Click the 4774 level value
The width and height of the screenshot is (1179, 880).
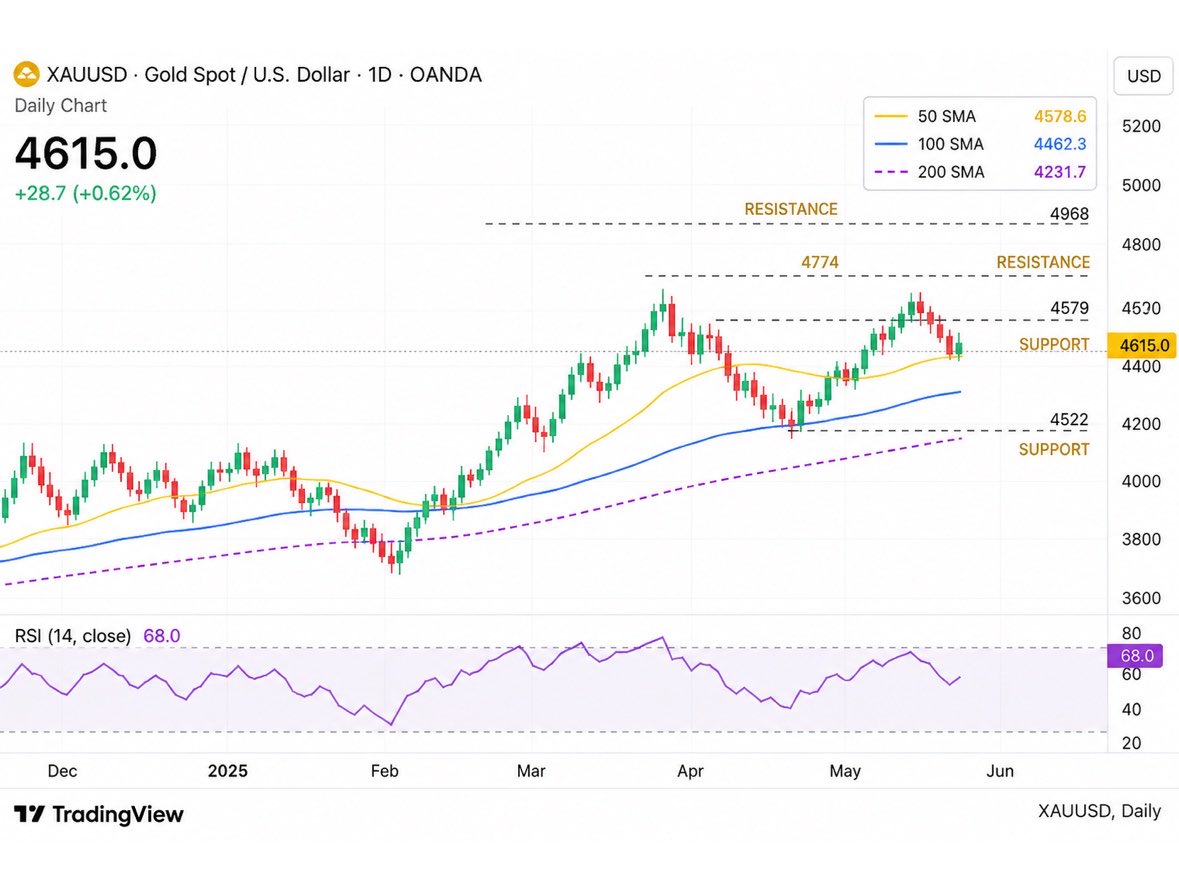820,262
